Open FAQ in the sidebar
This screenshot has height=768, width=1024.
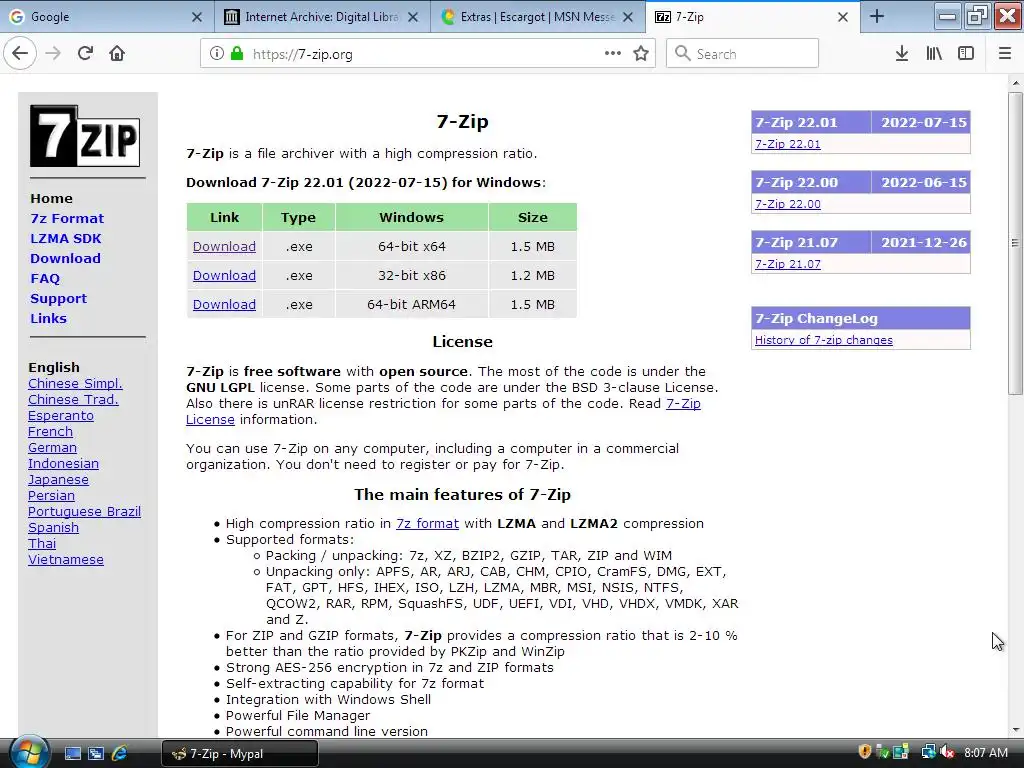44,278
